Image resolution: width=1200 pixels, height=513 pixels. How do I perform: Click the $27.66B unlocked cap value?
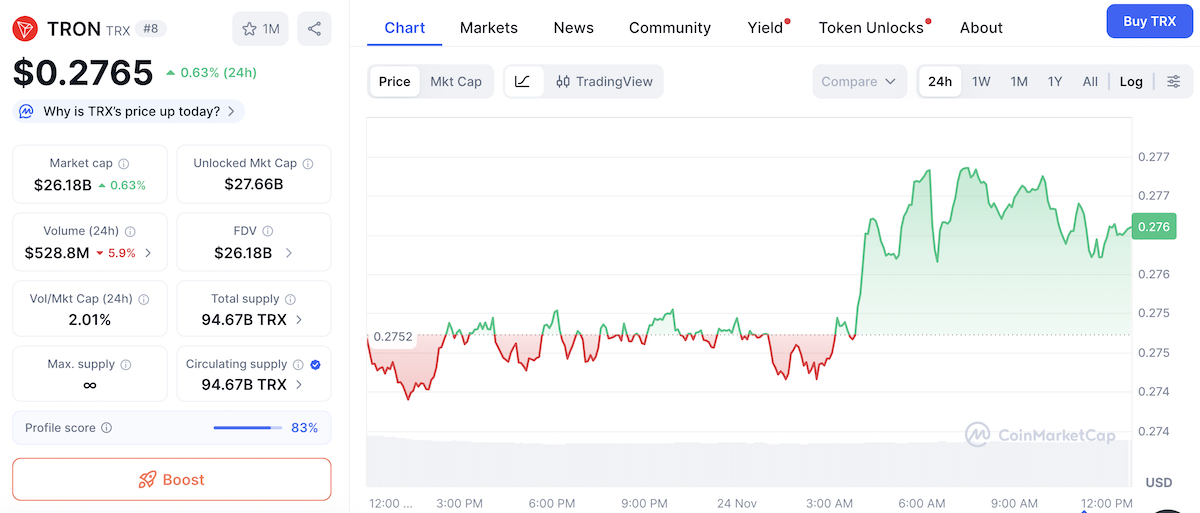click(254, 185)
